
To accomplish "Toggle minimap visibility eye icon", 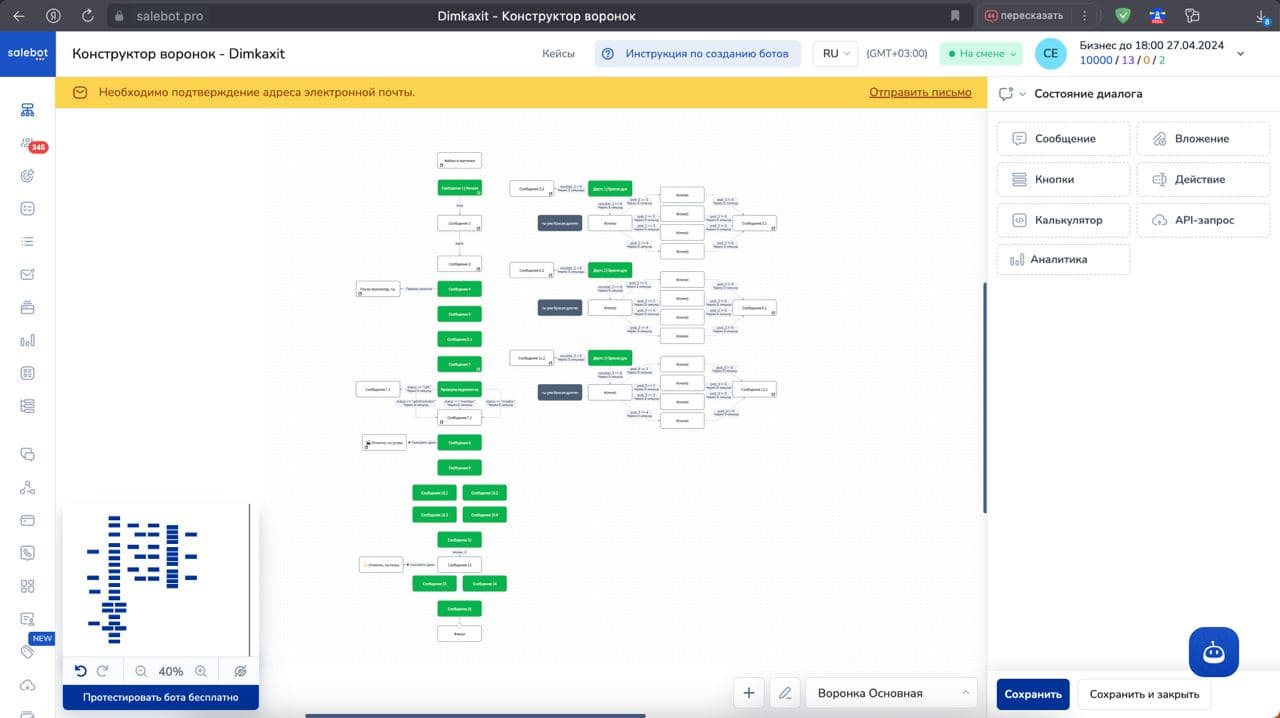I will click(240, 671).
